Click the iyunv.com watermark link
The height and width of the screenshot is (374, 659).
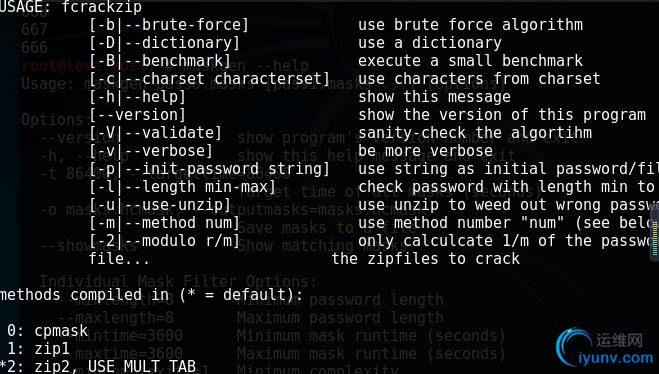point(616,358)
